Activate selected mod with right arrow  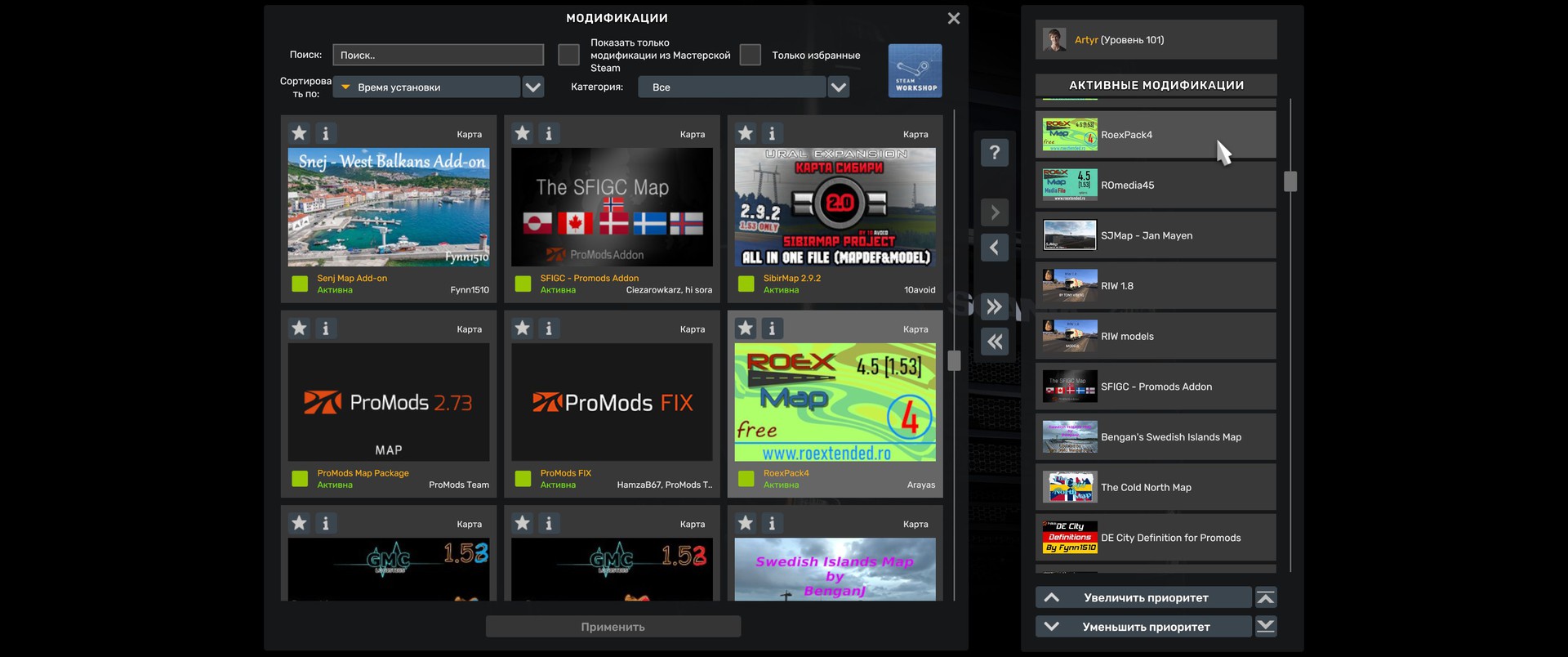[995, 213]
